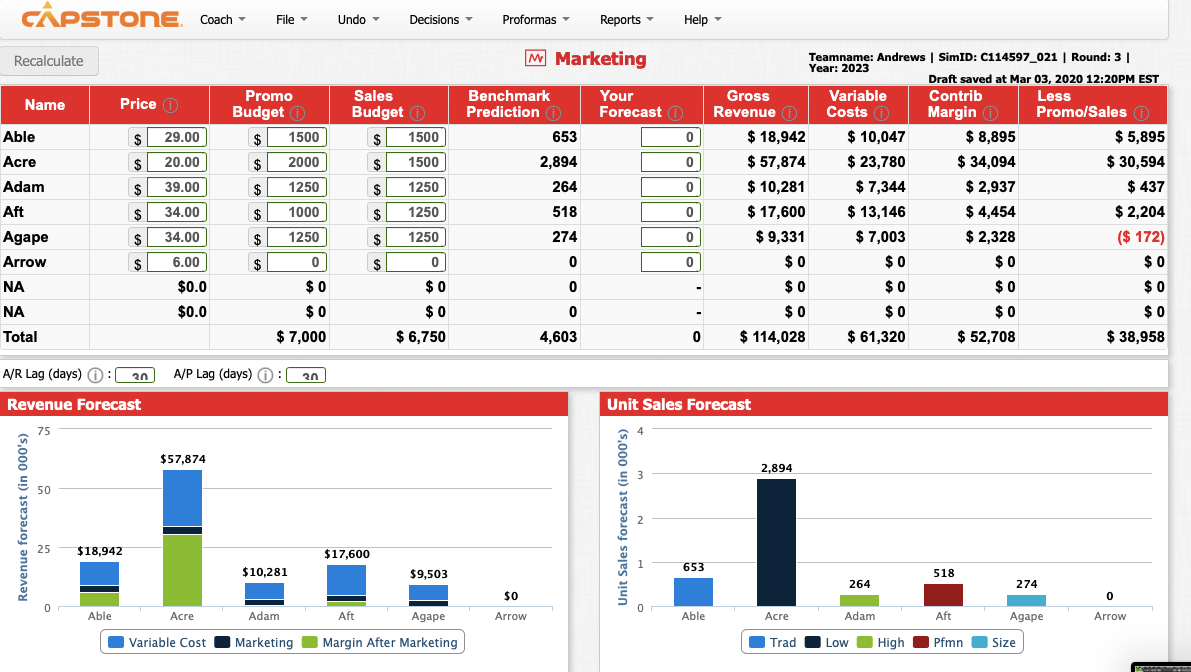Image resolution: width=1191 pixels, height=672 pixels.
Task: Open the Reports dropdown menu
Action: [x=624, y=19]
